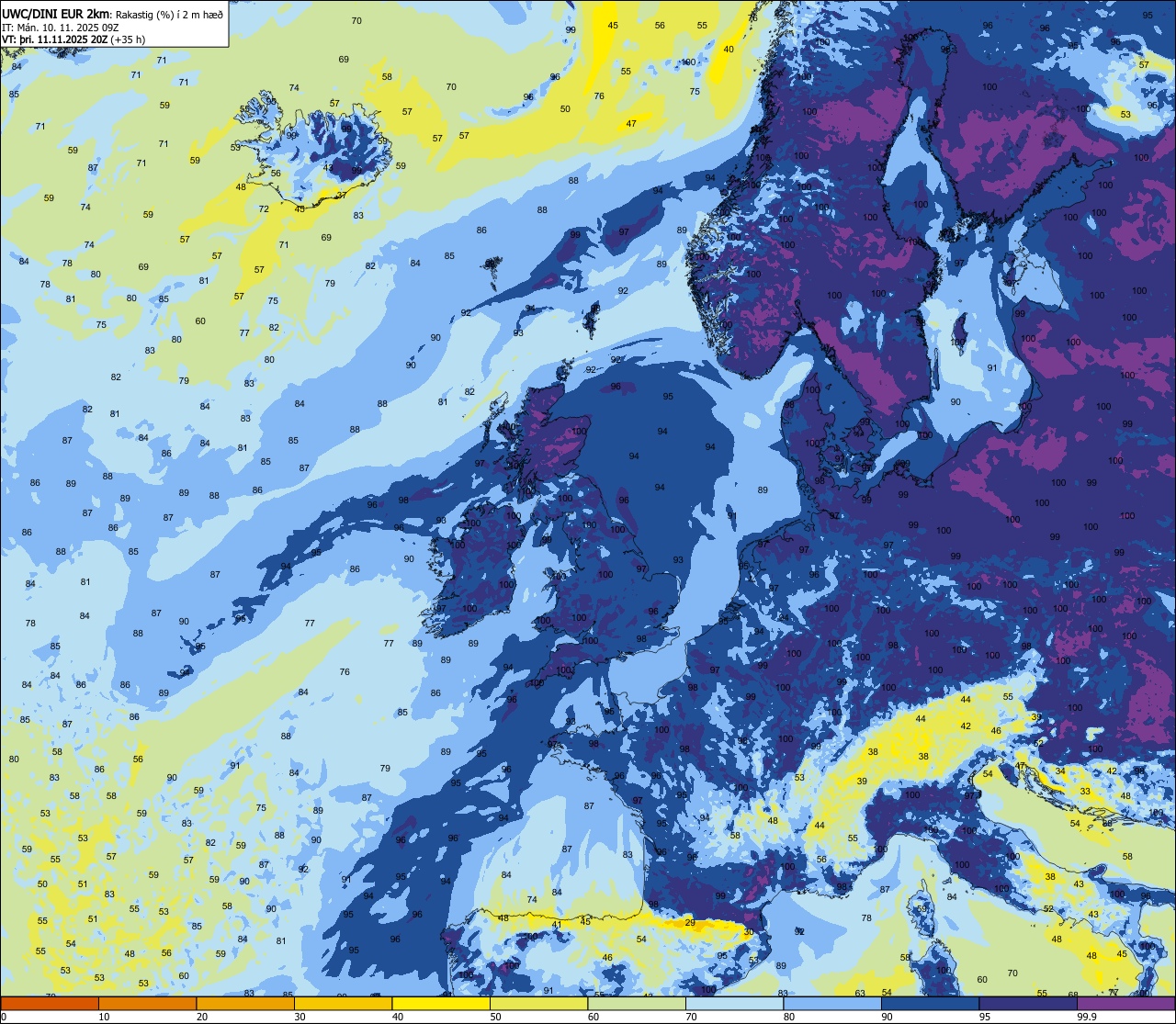Click the humidity value 33 on the Adriatic coast
The width and height of the screenshot is (1176, 1024).
click(x=1085, y=791)
